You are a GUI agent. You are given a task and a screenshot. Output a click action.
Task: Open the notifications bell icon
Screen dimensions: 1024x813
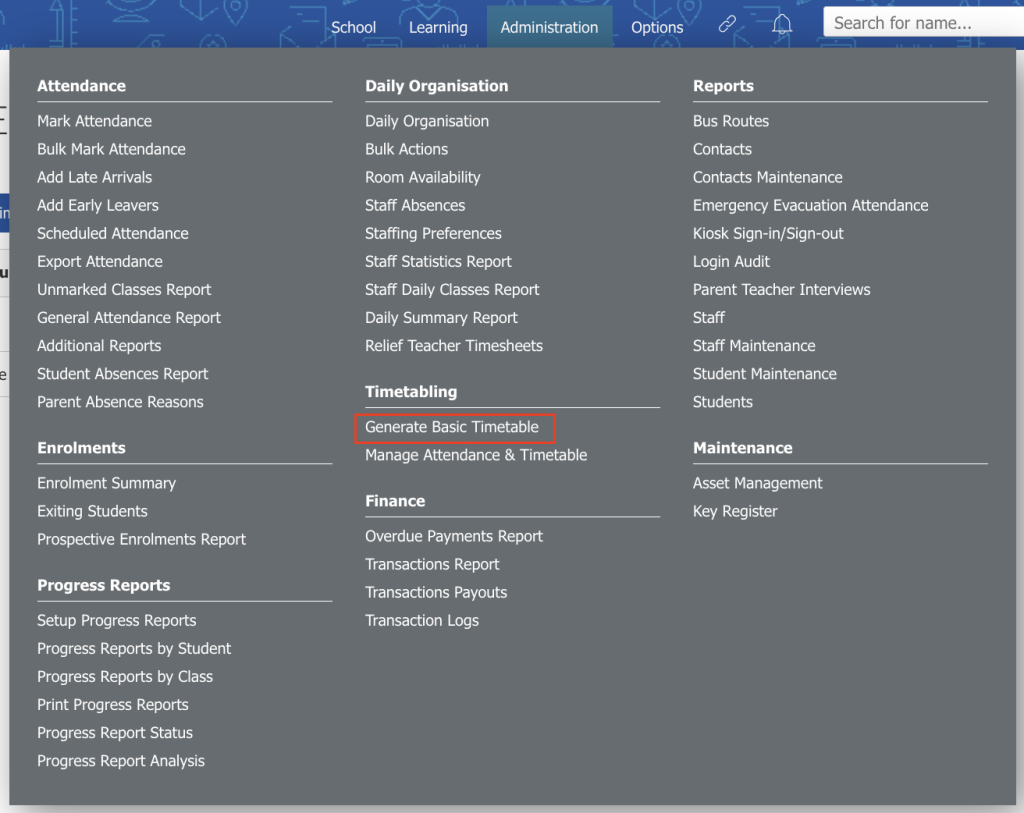(x=782, y=24)
